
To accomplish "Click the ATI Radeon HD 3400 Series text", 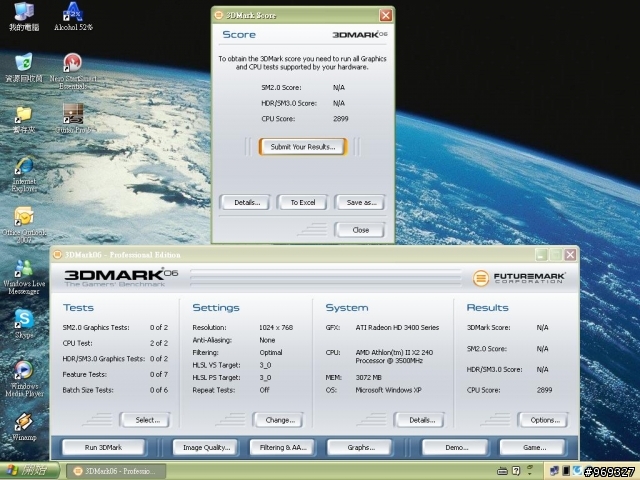I will pos(397,327).
